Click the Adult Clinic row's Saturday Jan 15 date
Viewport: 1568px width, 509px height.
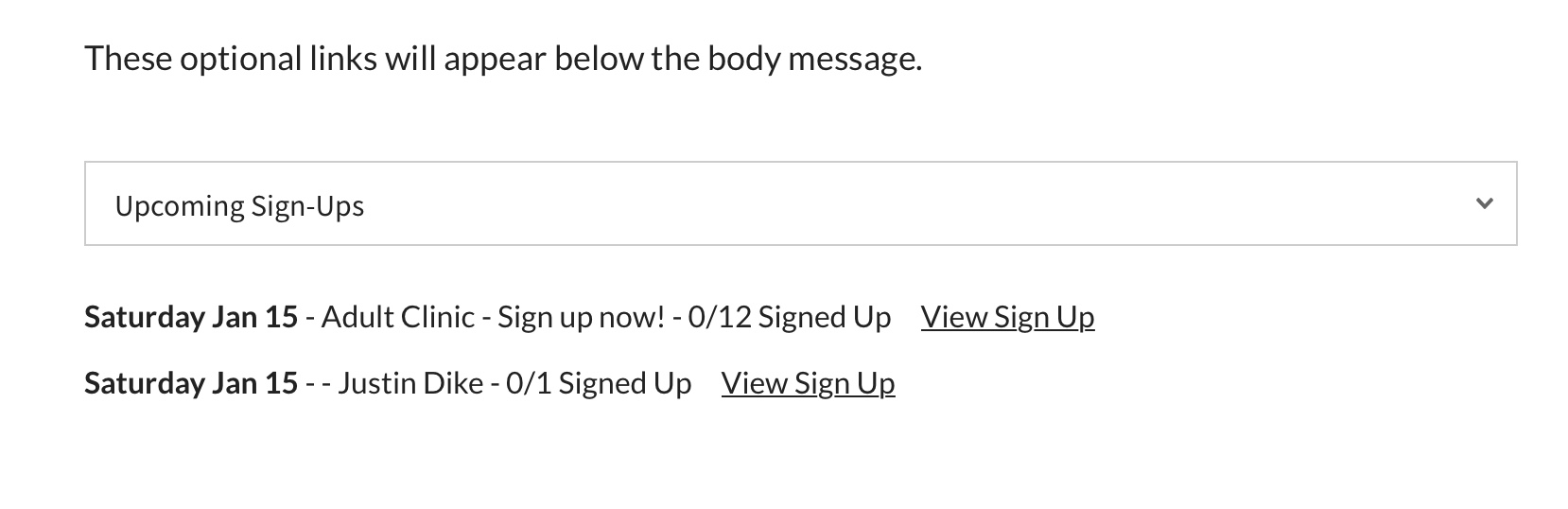(x=191, y=317)
